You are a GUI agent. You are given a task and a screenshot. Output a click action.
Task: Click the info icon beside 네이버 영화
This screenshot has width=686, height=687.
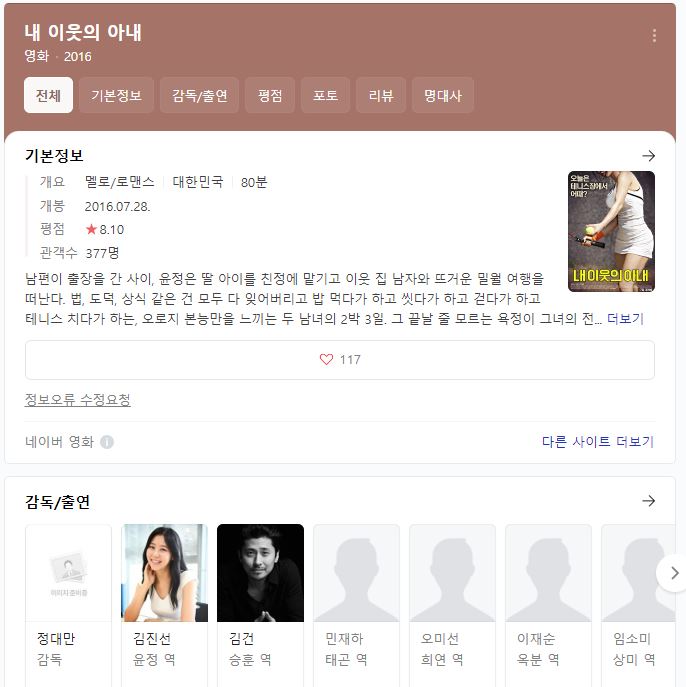pos(107,442)
